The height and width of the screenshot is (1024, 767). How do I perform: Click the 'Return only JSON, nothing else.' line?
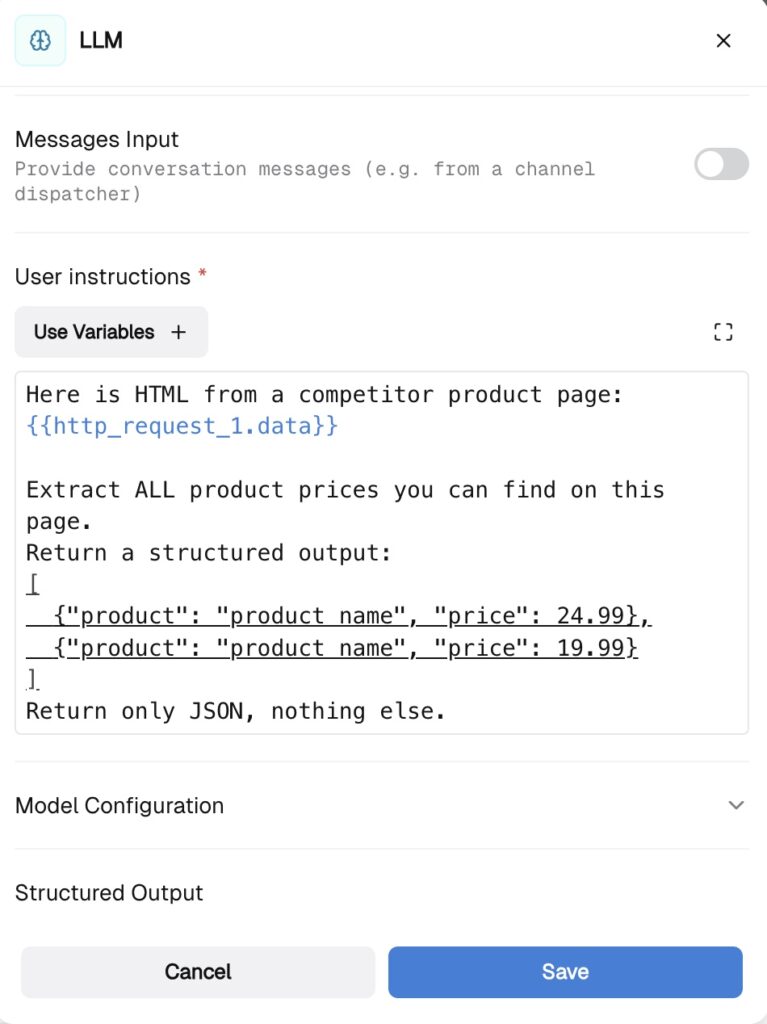(x=235, y=711)
